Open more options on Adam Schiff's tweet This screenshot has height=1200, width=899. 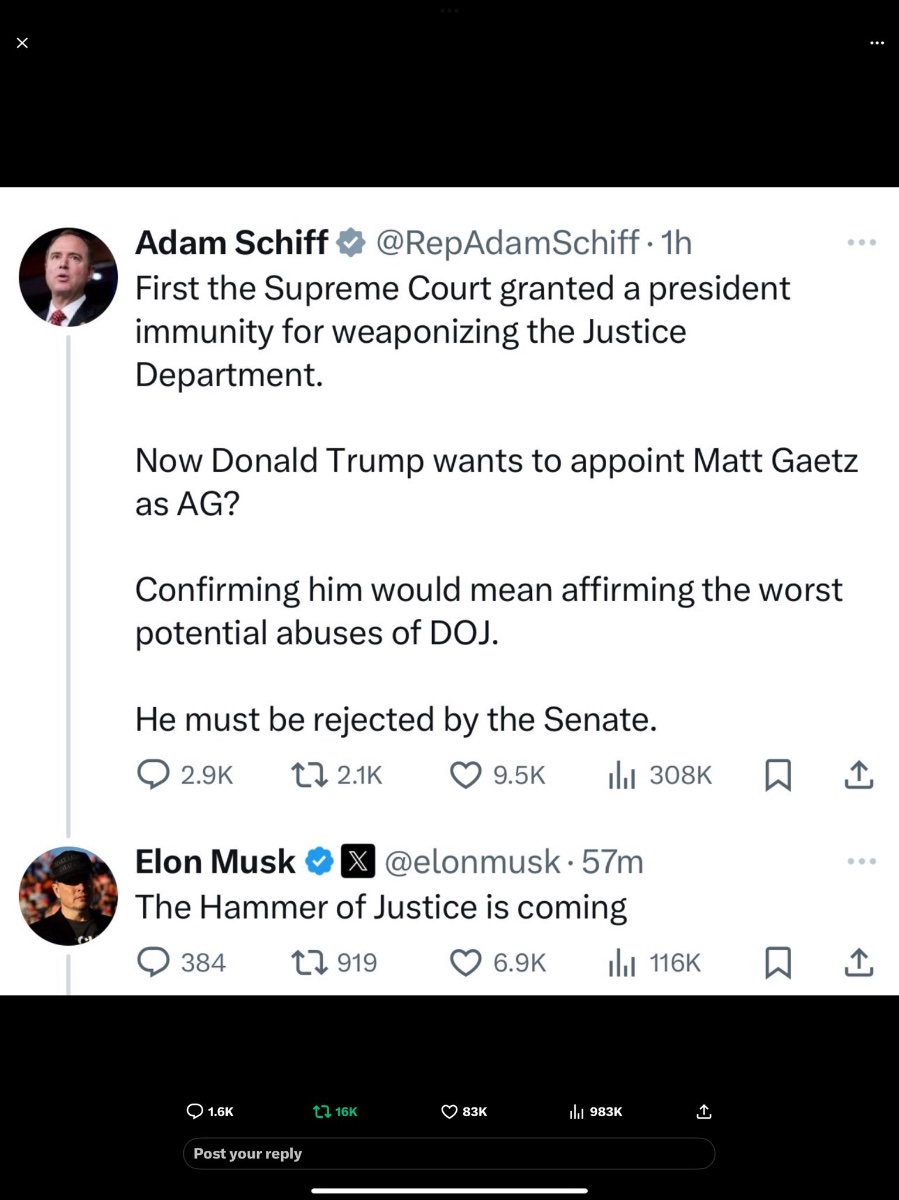(x=860, y=242)
